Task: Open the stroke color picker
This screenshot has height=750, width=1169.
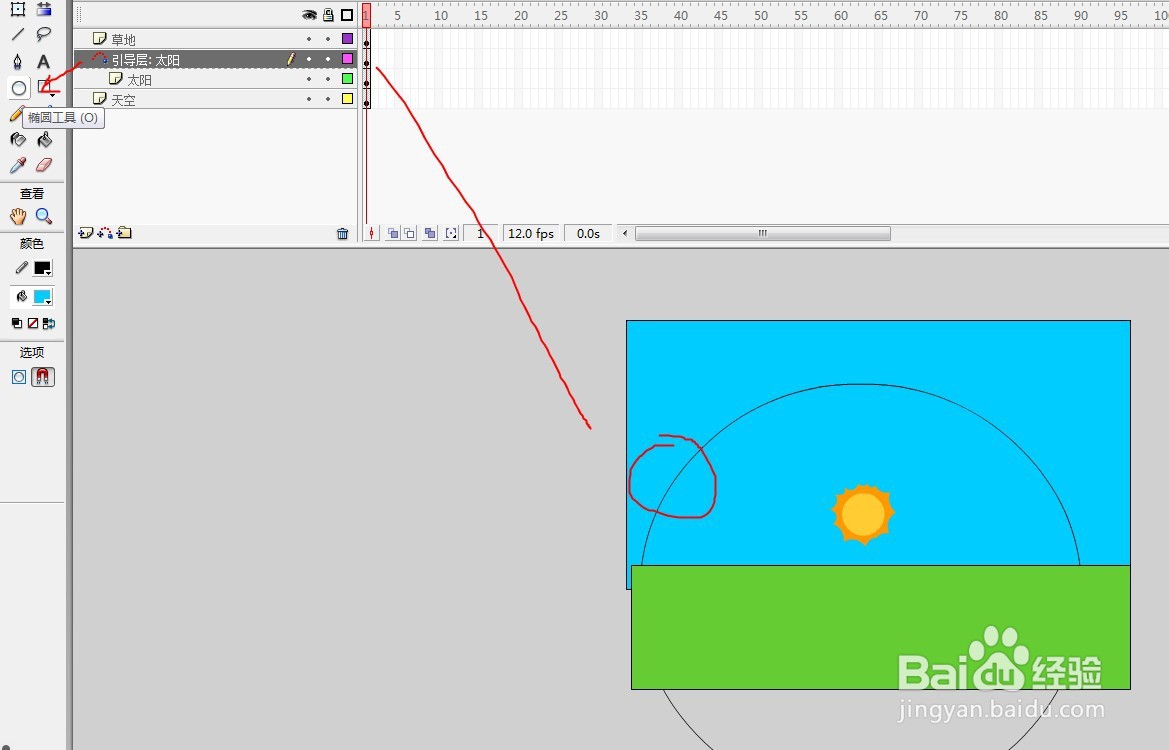Action: click(42, 268)
